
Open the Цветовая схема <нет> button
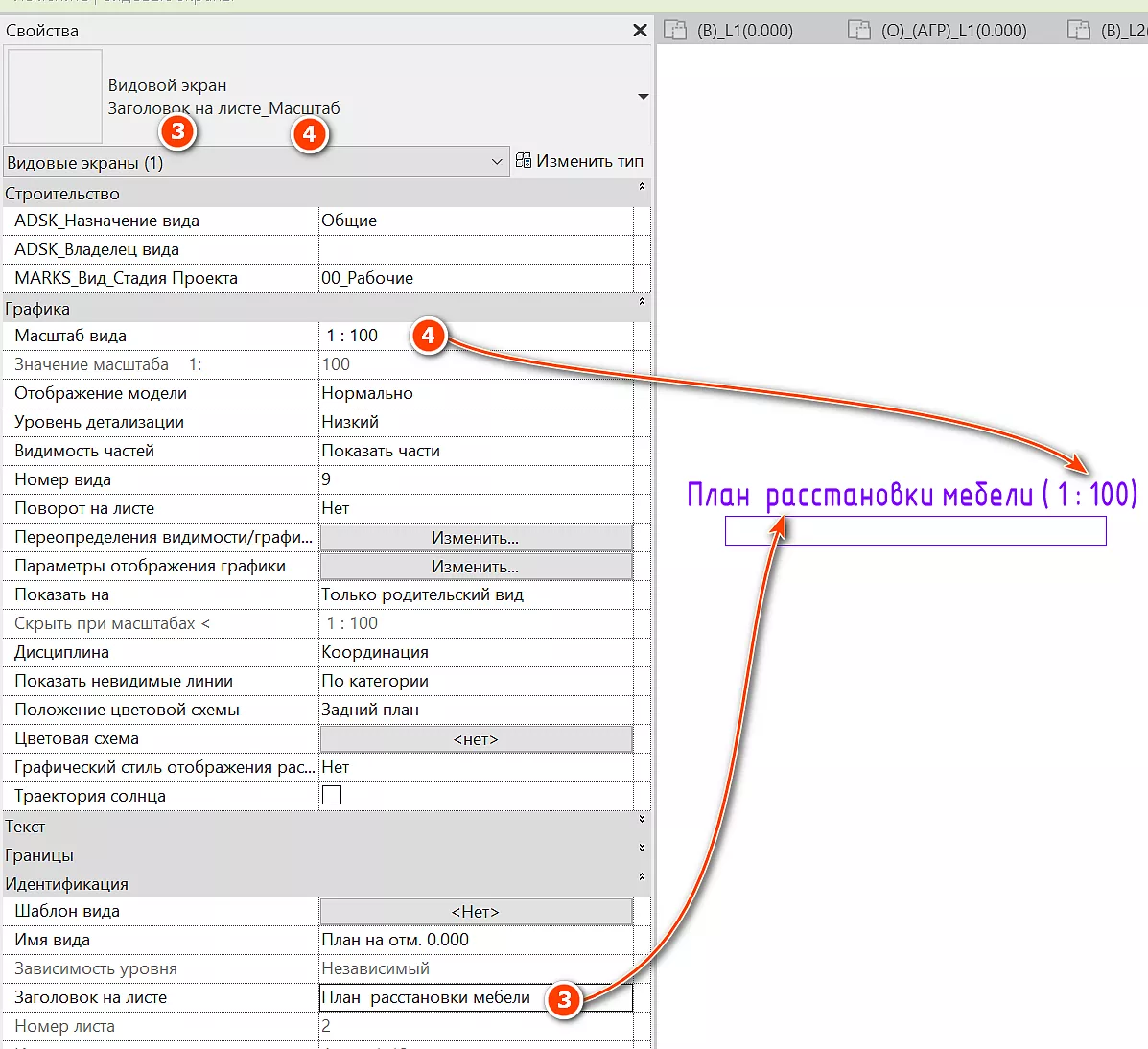pos(475,739)
